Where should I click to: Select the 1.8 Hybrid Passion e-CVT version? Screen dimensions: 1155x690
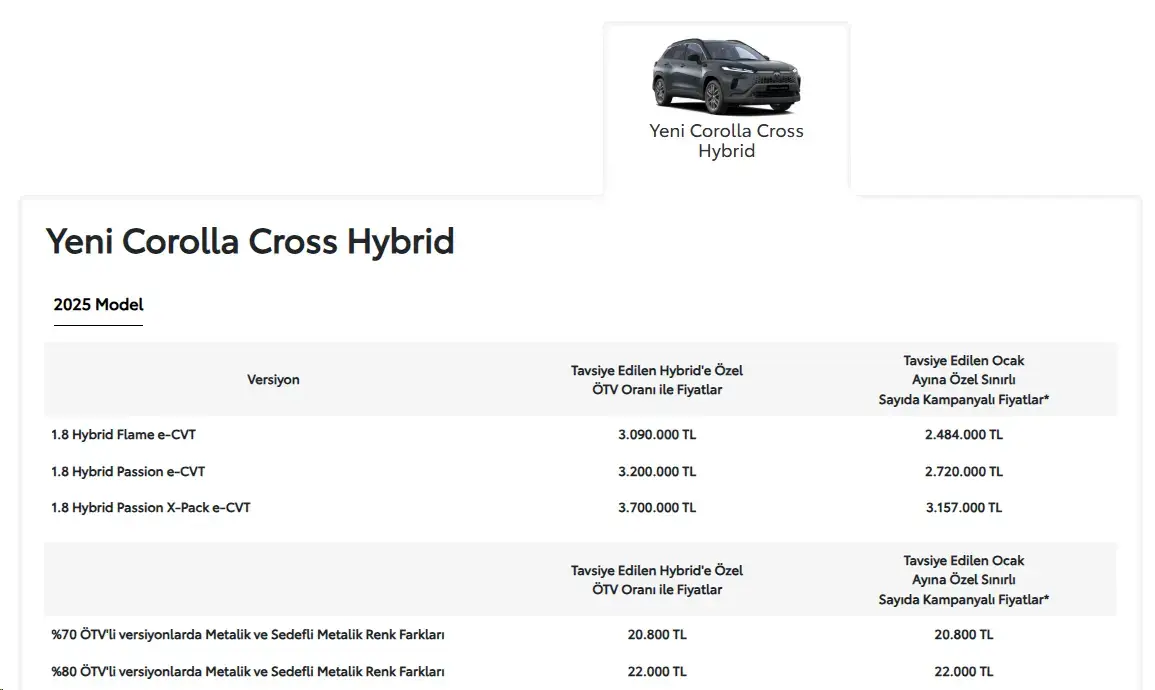[127, 471]
